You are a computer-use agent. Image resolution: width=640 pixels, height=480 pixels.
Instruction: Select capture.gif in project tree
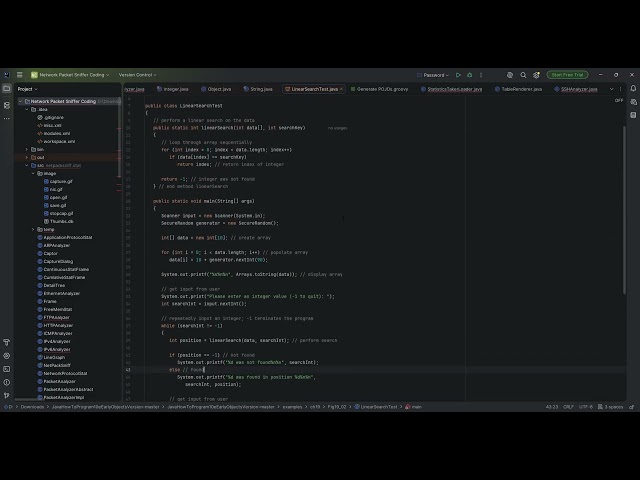pyautogui.click(x=58, y=182)
